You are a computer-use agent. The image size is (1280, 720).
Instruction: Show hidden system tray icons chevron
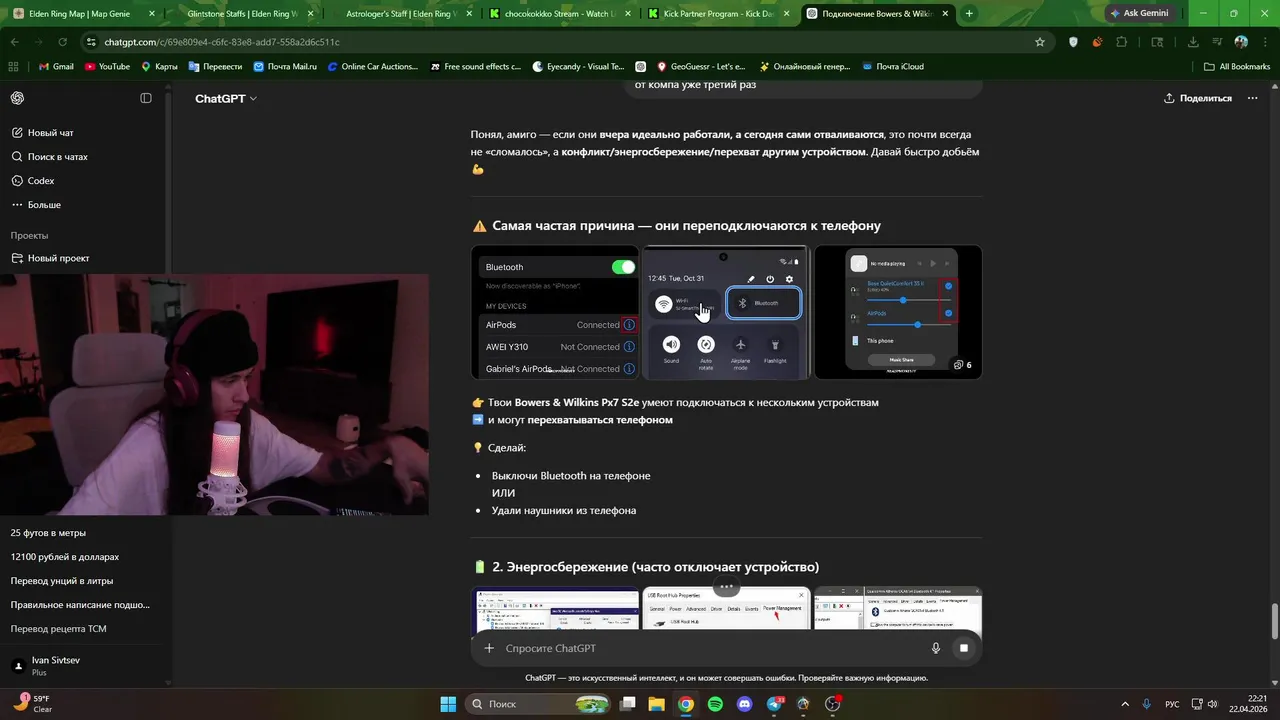pyautogui.click(x=1125, y=704)
